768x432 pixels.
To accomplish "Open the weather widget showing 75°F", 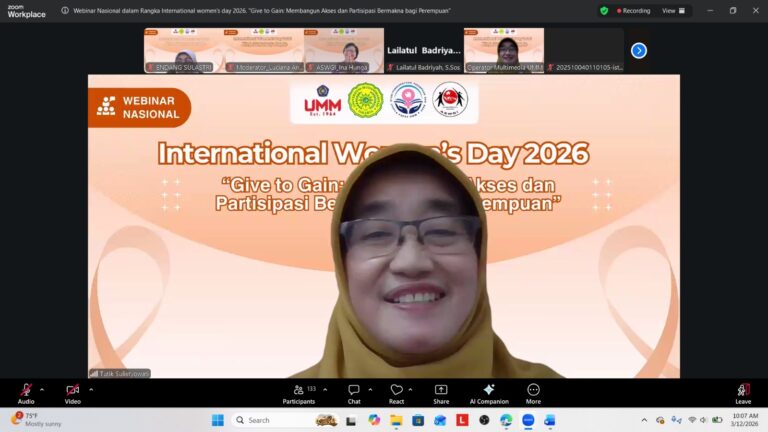I will 37,420.
